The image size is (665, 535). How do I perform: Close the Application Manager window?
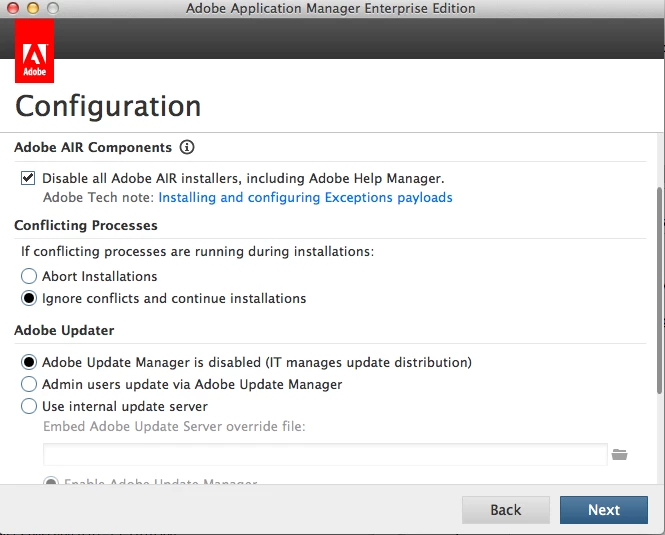(x=13, y=8)
